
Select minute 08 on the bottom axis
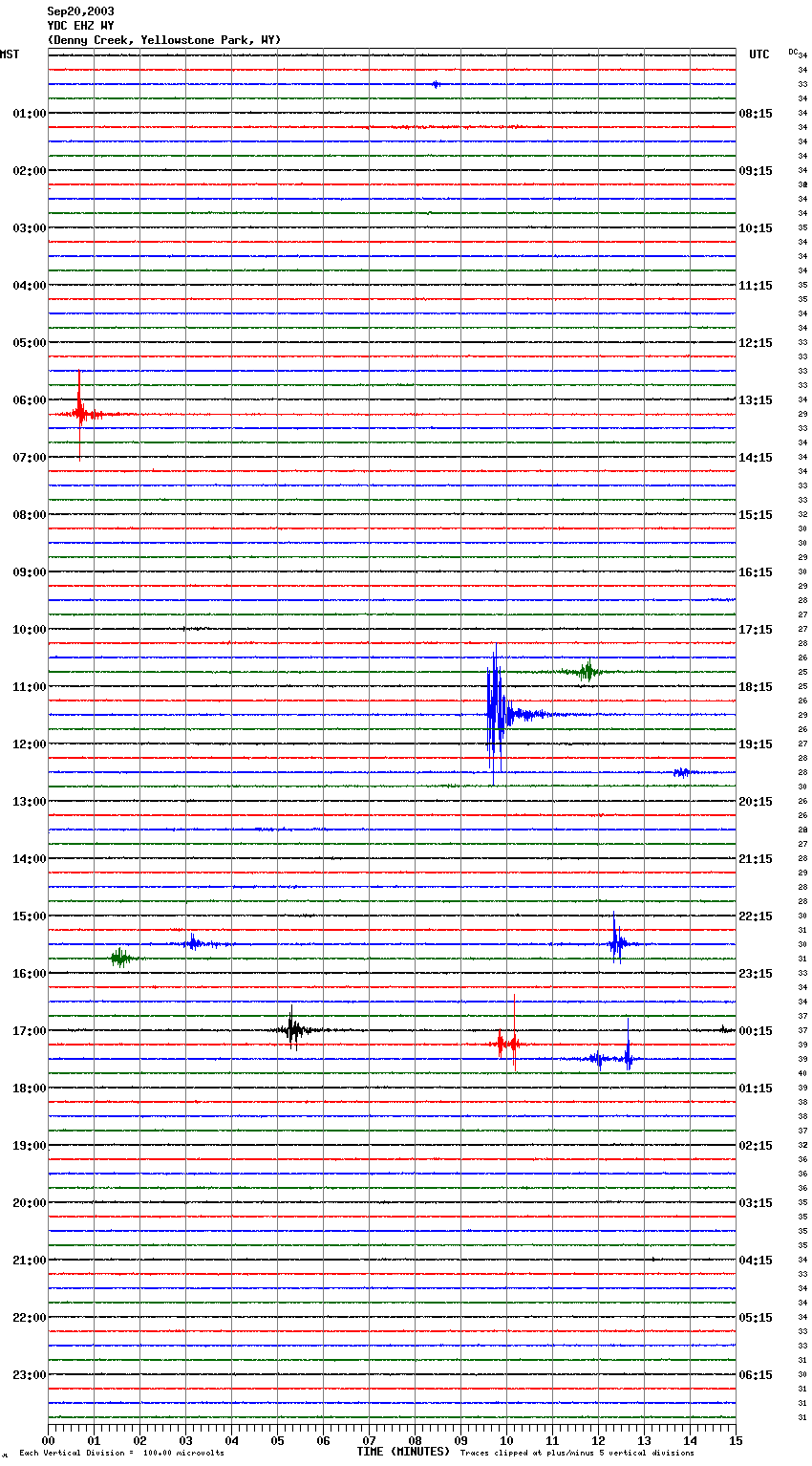click(415, 1440)
